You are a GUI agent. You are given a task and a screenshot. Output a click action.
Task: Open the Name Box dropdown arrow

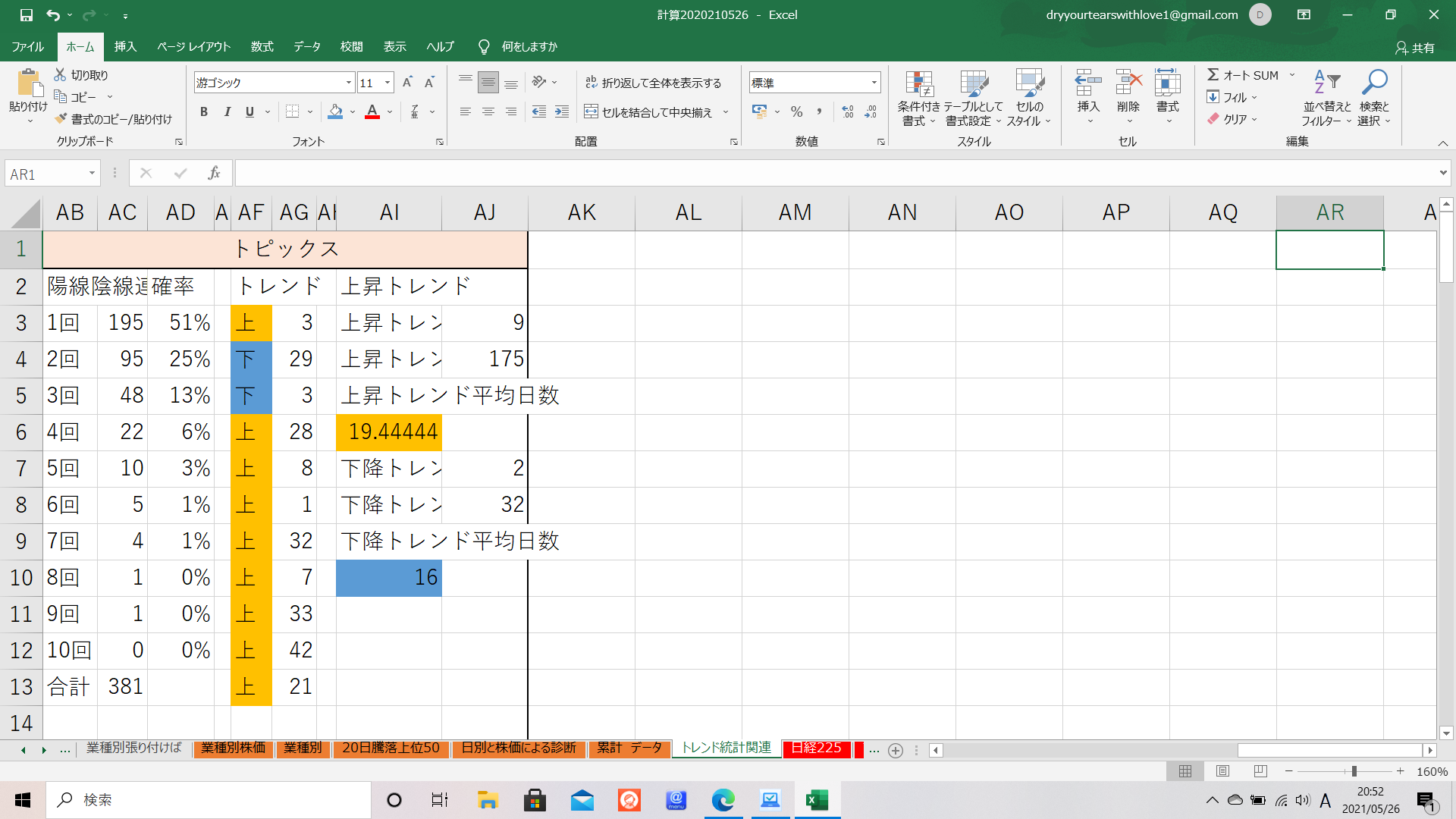pyautogui.click(x=92, y=174)
